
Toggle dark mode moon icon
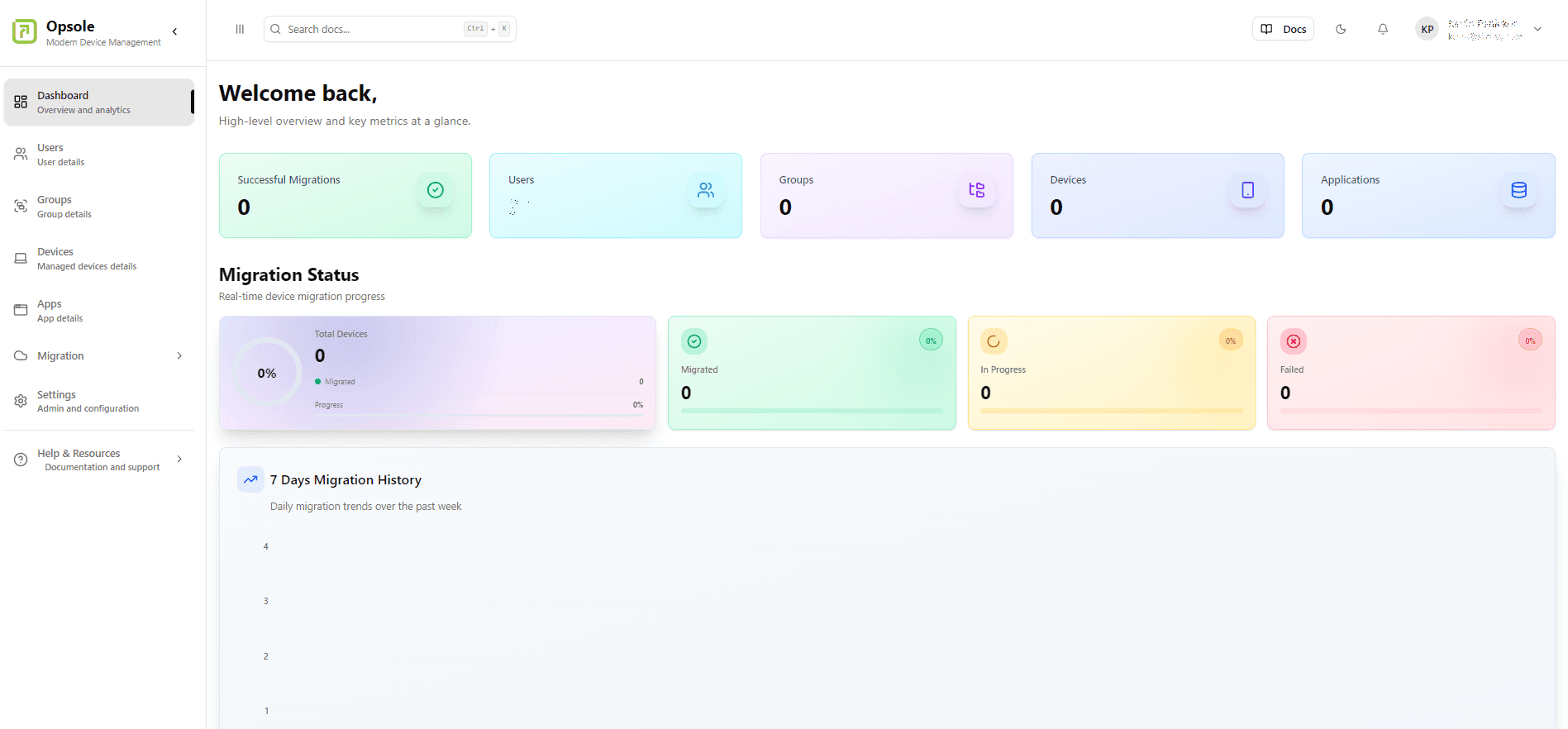coord(1341,29)
